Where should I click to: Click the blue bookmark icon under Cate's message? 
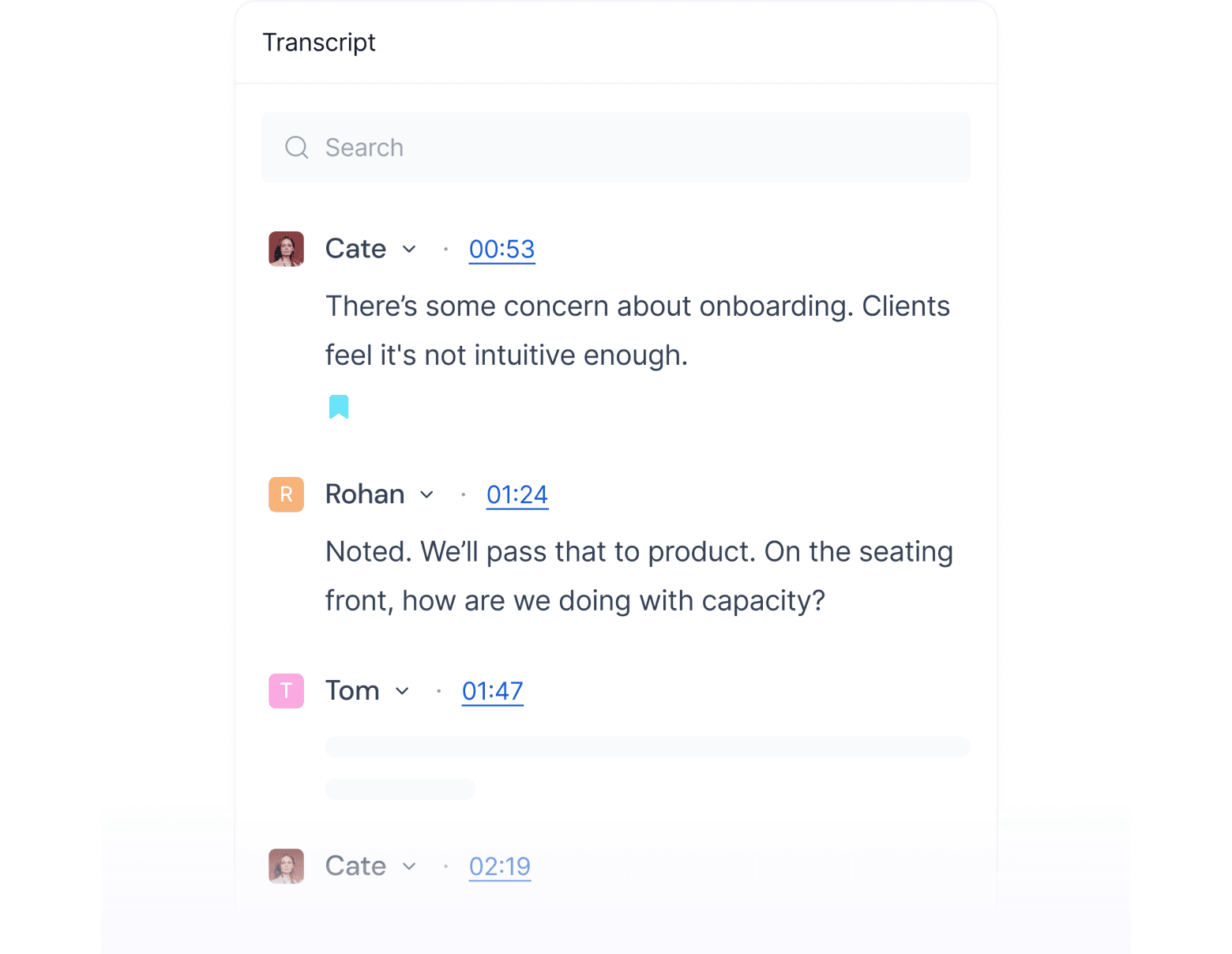[x=339, y=407]
